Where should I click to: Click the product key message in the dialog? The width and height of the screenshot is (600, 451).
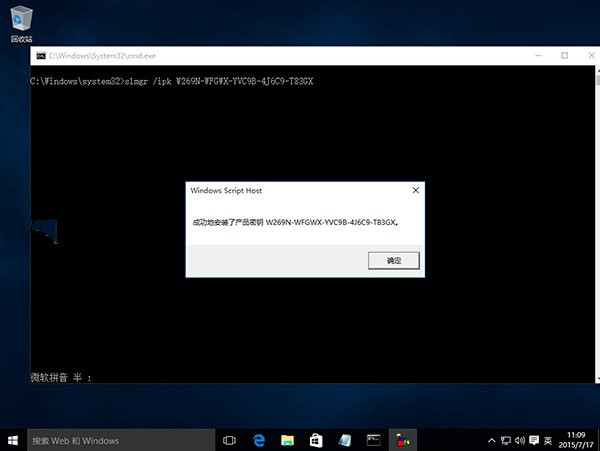296,222
